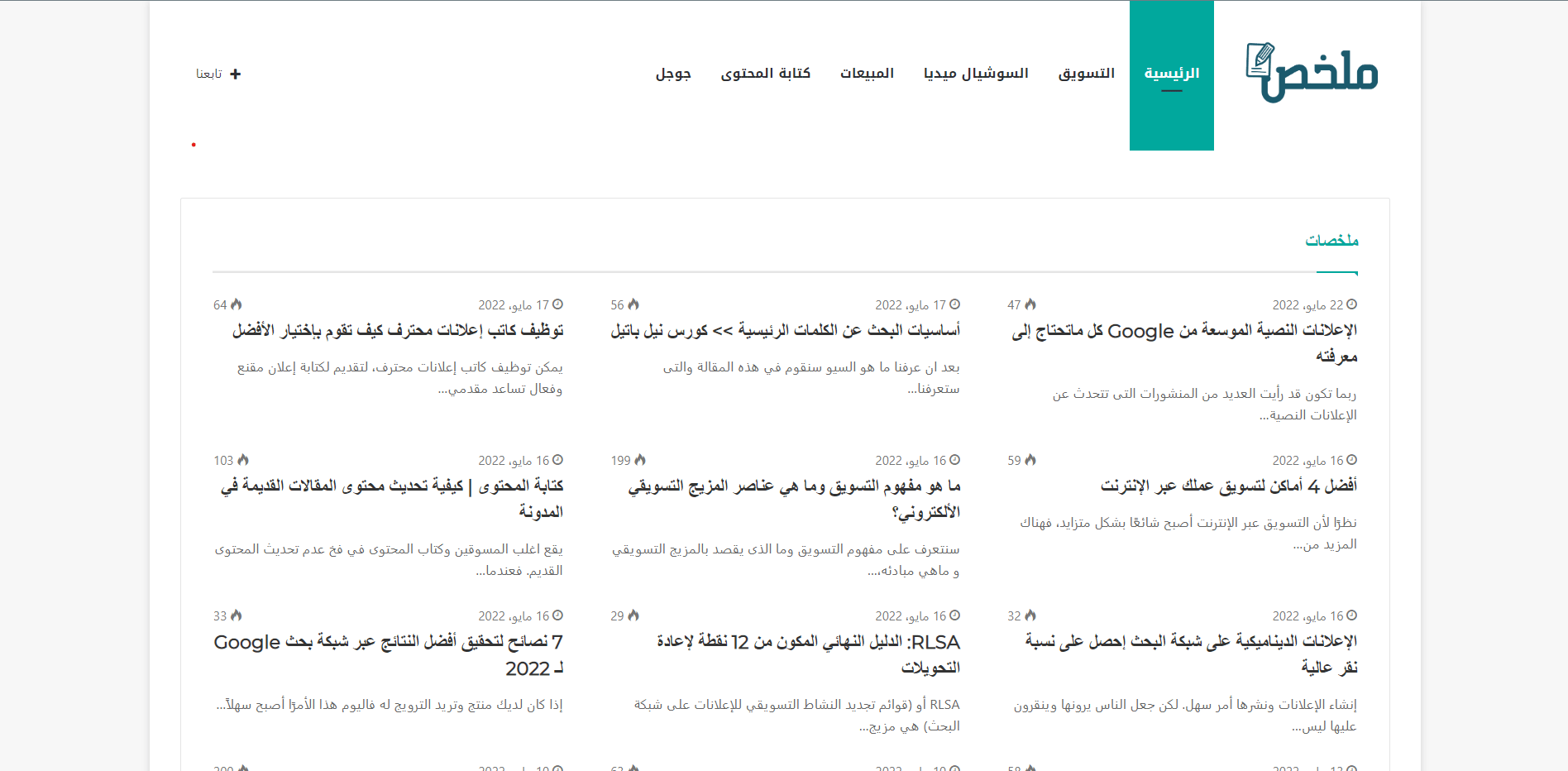Click flame icon next to 199 views
The width and height of the screenshot is (1568, 771).
click(x=640, y=460)
